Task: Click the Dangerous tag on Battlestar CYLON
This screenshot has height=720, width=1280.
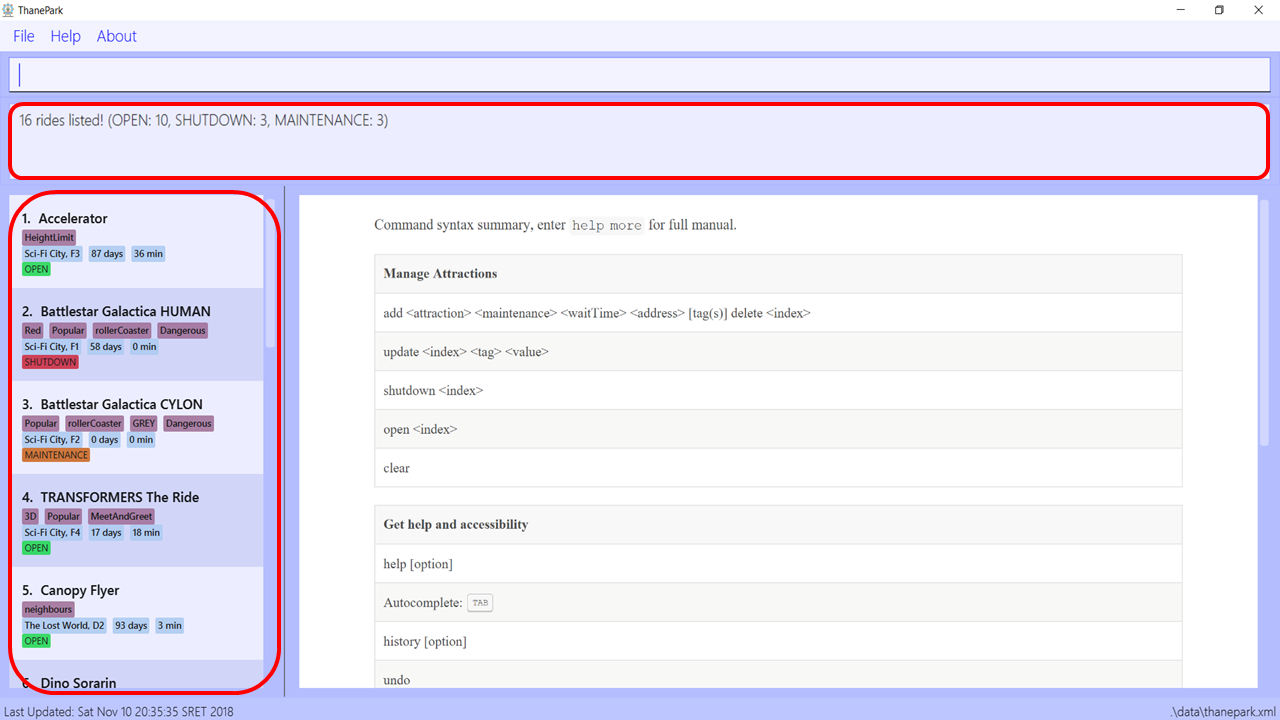Action: coord(189,424)
